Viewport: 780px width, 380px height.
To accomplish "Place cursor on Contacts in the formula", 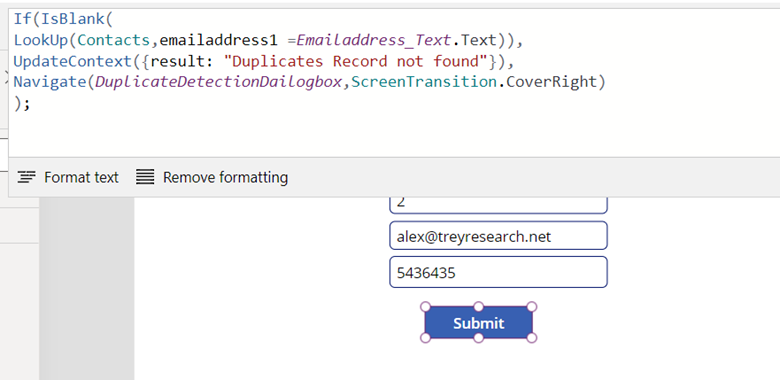I will click(114, 40).
